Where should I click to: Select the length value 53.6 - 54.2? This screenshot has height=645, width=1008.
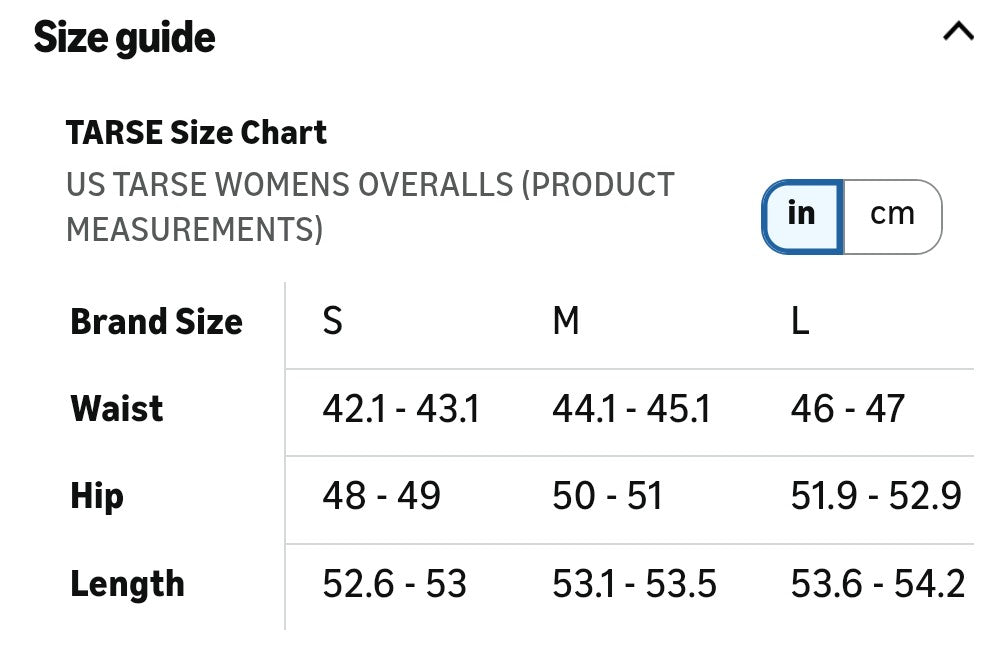tap(877, 584)
